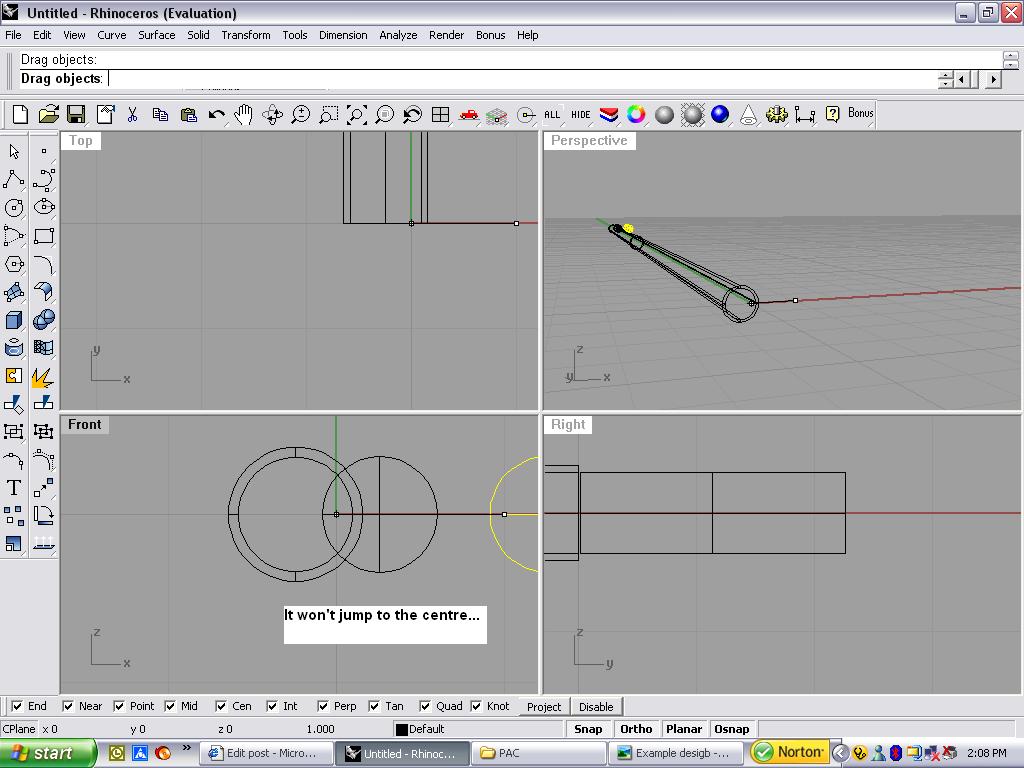Open the Front viewport title menu
The image size is (1024, 768).
(84, 425)
